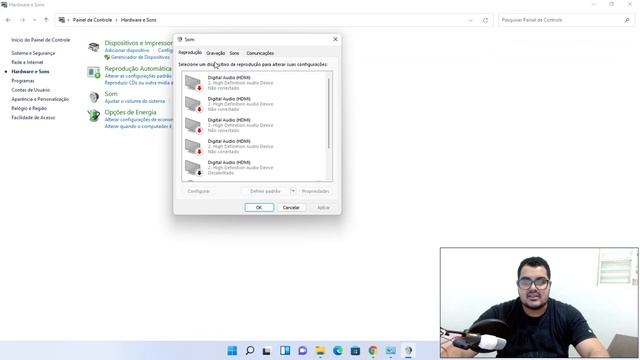Image resolution: width=640 pixels, height=360 pixels.
Task: Open Aparência e Personalização category
Action: [x=40, y=99]
